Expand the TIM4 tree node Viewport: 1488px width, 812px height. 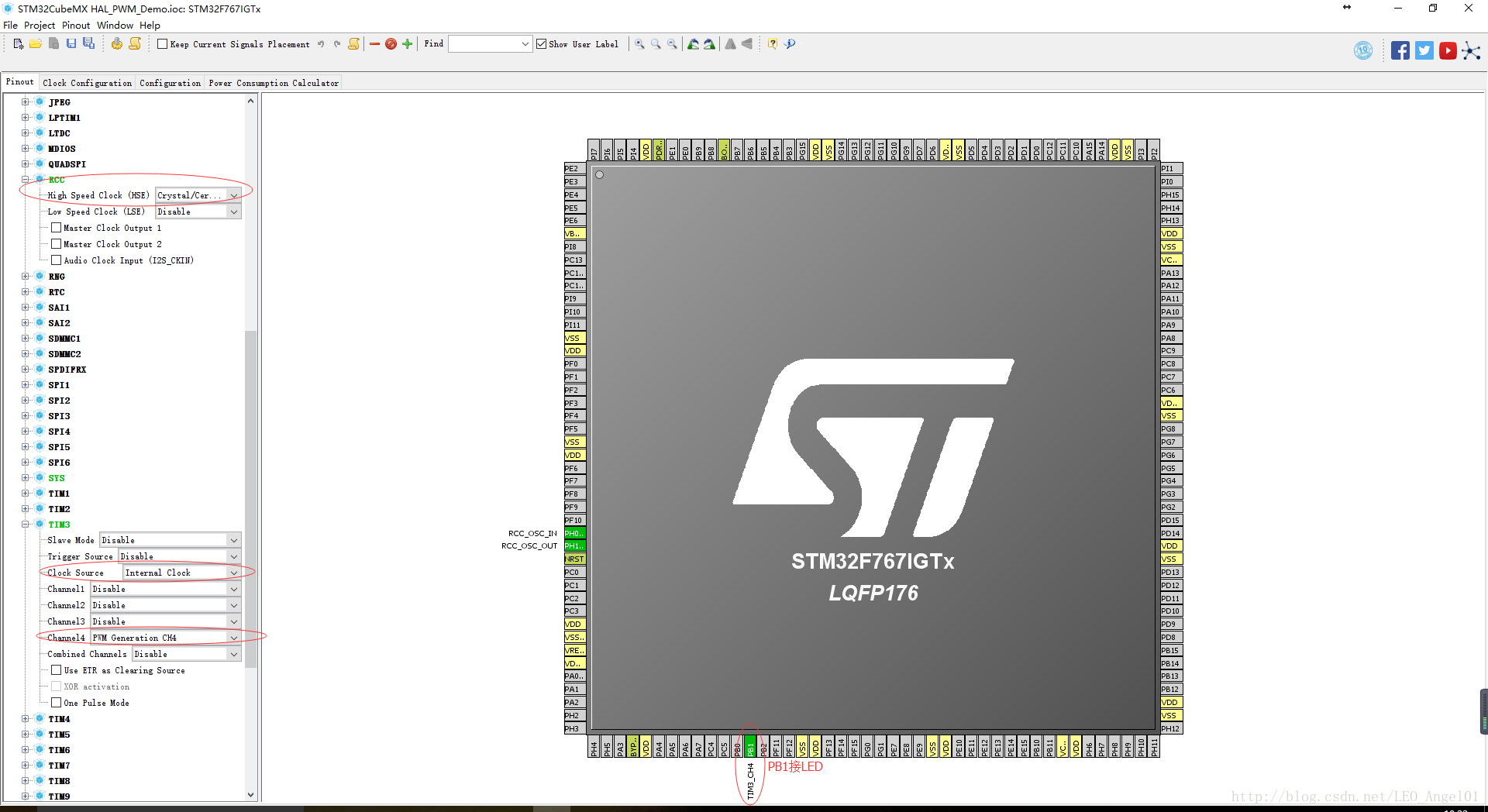(25, 719)
